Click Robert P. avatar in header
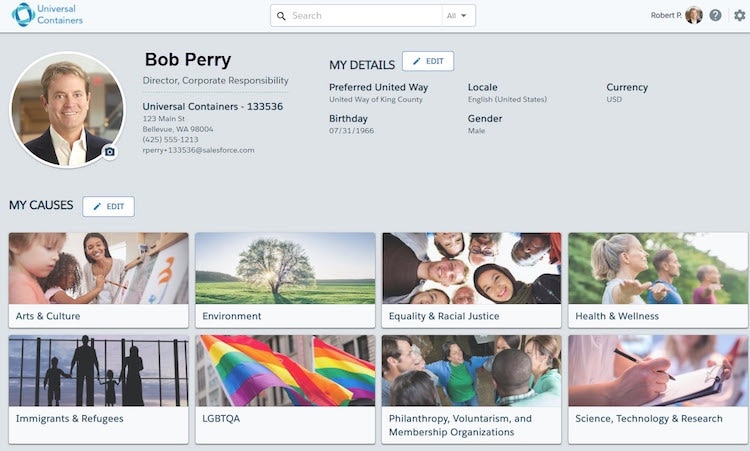Image resolution: width=750 pixels, height=451 pixels. (x=694, y=15)
